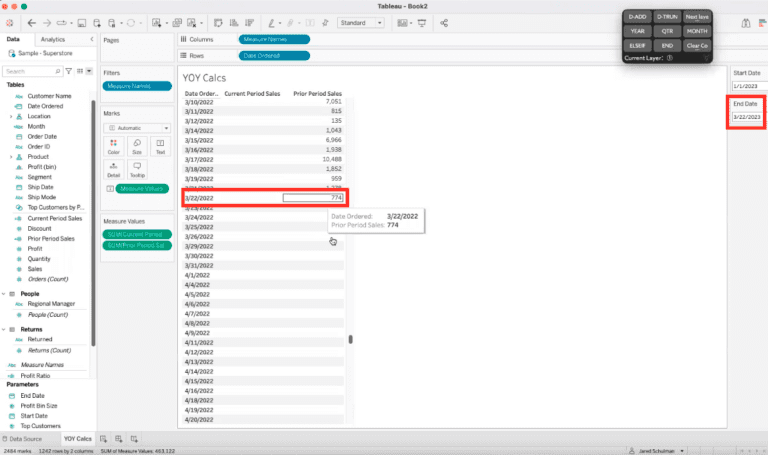Click the Tableau start page logo icon
This screenshot has width=768, height=455.
(9, 23)
